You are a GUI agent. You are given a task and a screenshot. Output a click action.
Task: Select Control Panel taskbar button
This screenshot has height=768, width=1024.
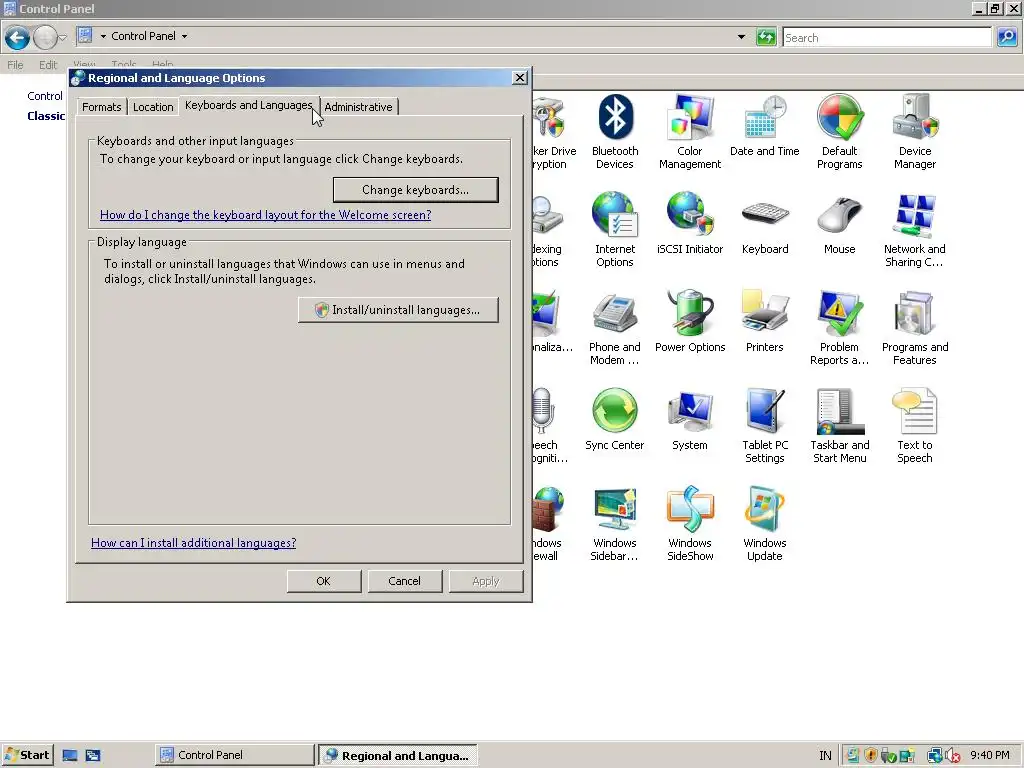pyautogui.click(x=235, y=755)
